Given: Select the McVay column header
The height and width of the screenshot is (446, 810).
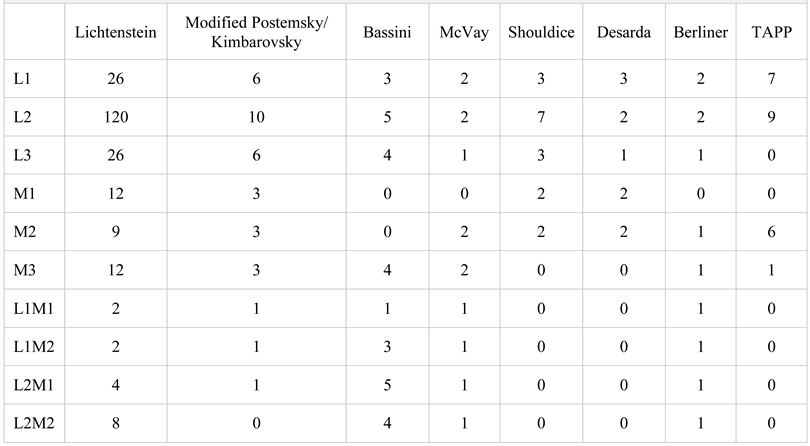Looking at the screenshot, I should [x=462, y=33].
